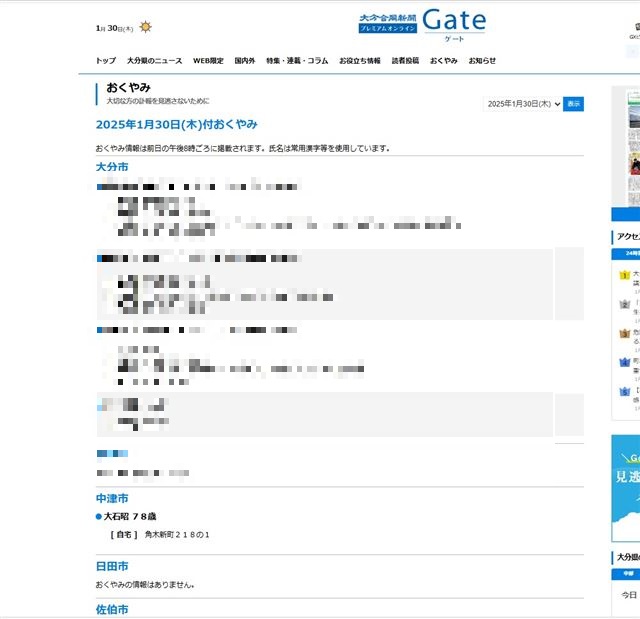The height and width of the screenshot is (619, 640).
Task: Open 特集・連載・コラム menu
Action: click(297, 61)
